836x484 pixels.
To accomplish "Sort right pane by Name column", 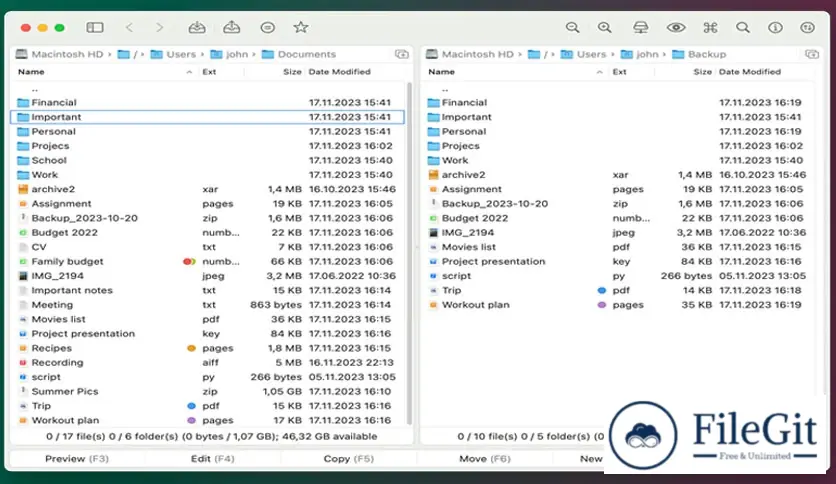I will point(441,72).
